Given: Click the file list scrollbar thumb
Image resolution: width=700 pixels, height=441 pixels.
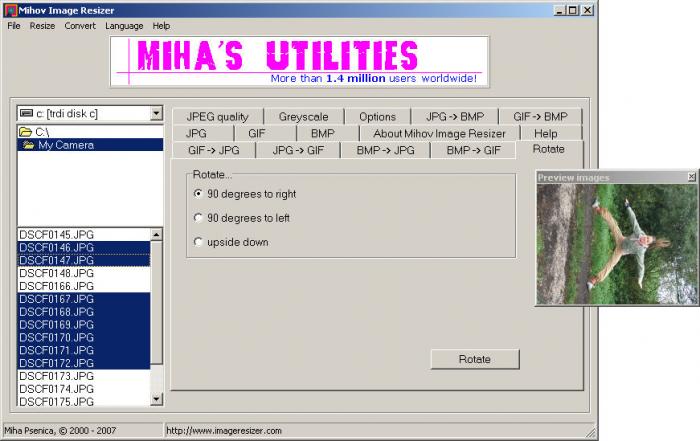Looking at the screenshot, I should tap(156, 303).
